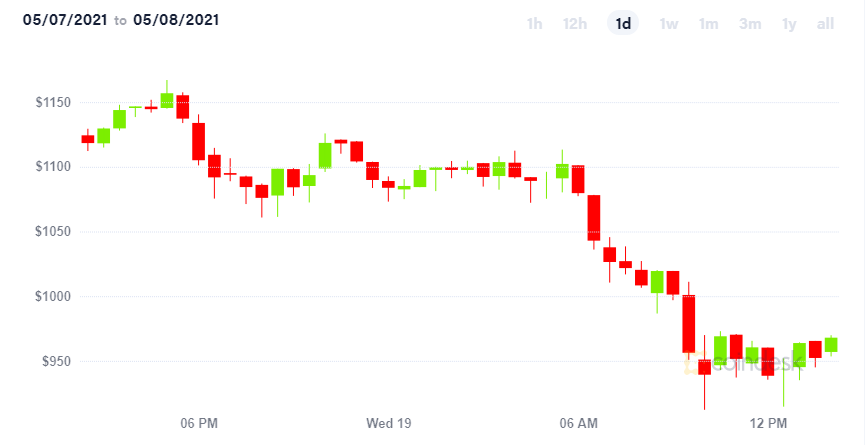Click the end date 05/08/2021

pos(176,20)
